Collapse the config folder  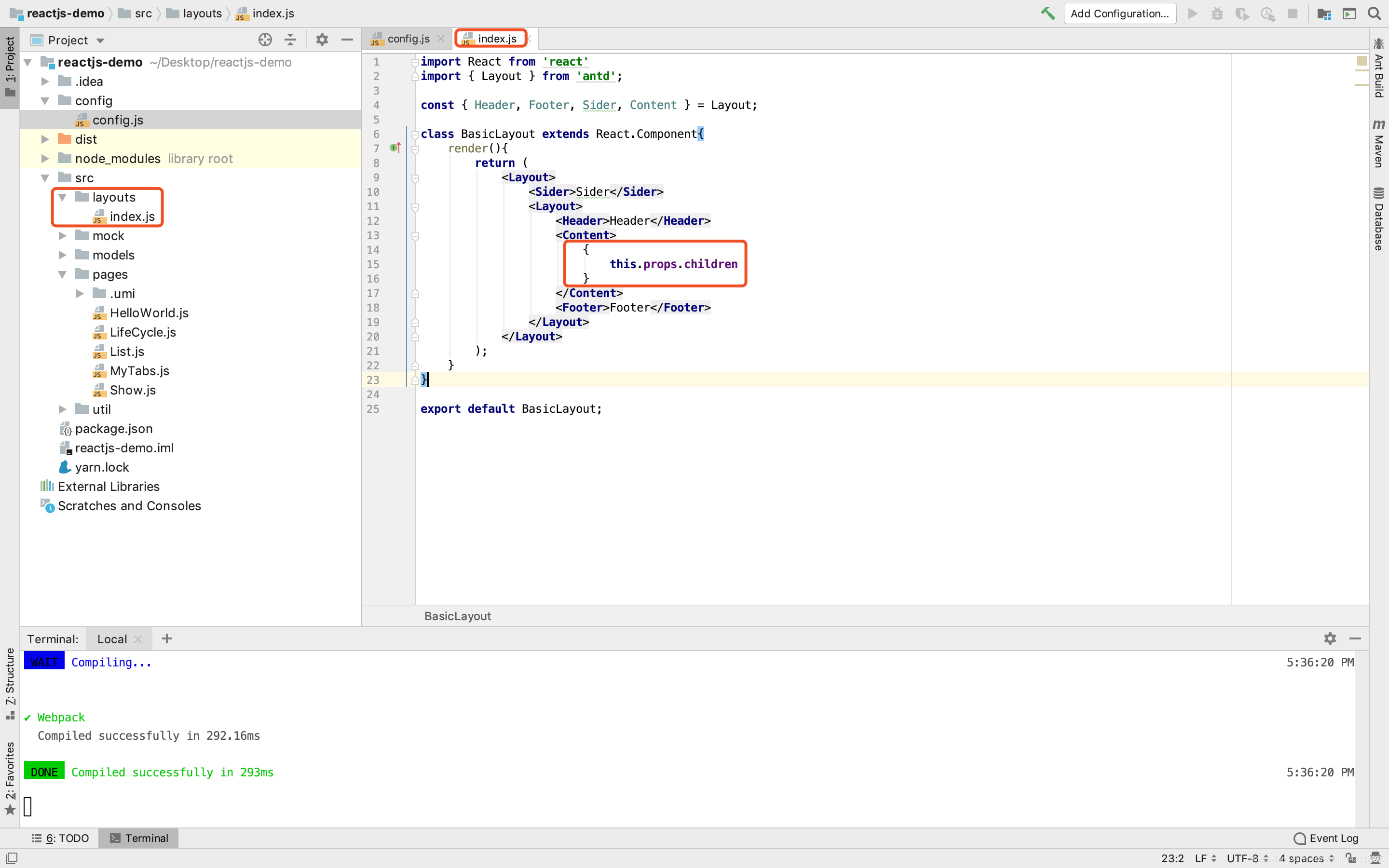45,101
